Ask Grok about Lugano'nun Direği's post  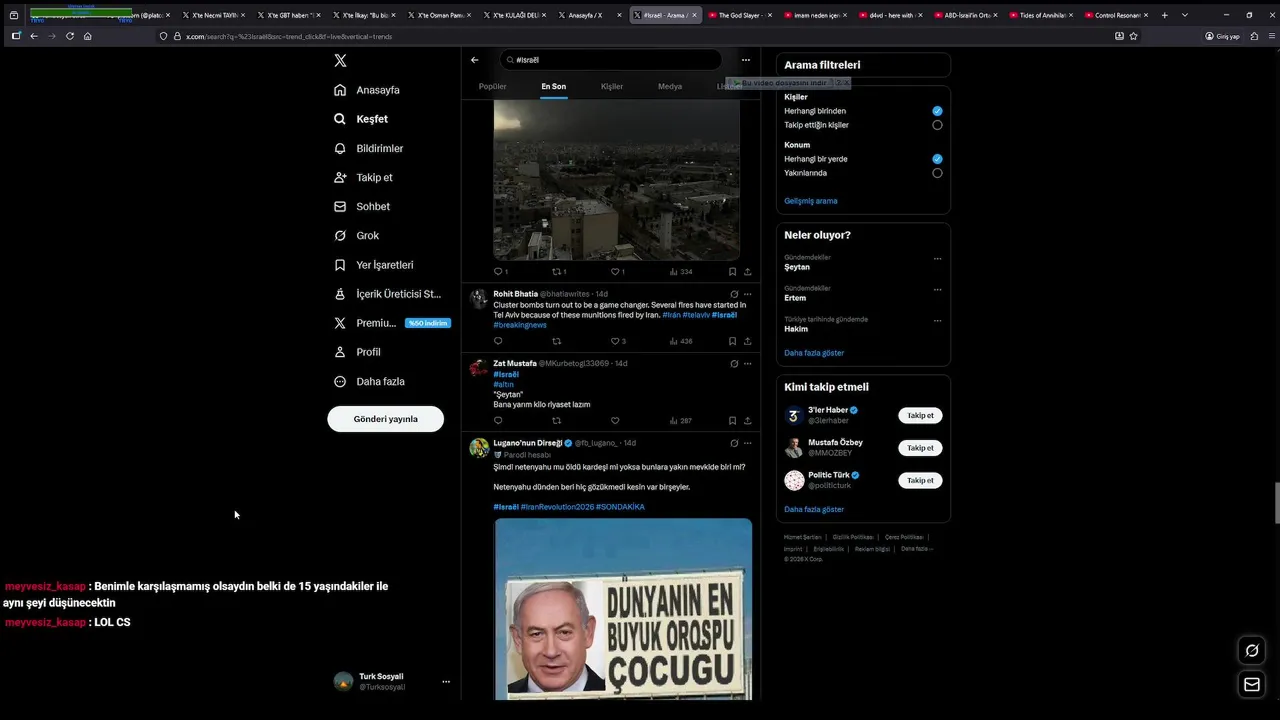coord(734,443)
